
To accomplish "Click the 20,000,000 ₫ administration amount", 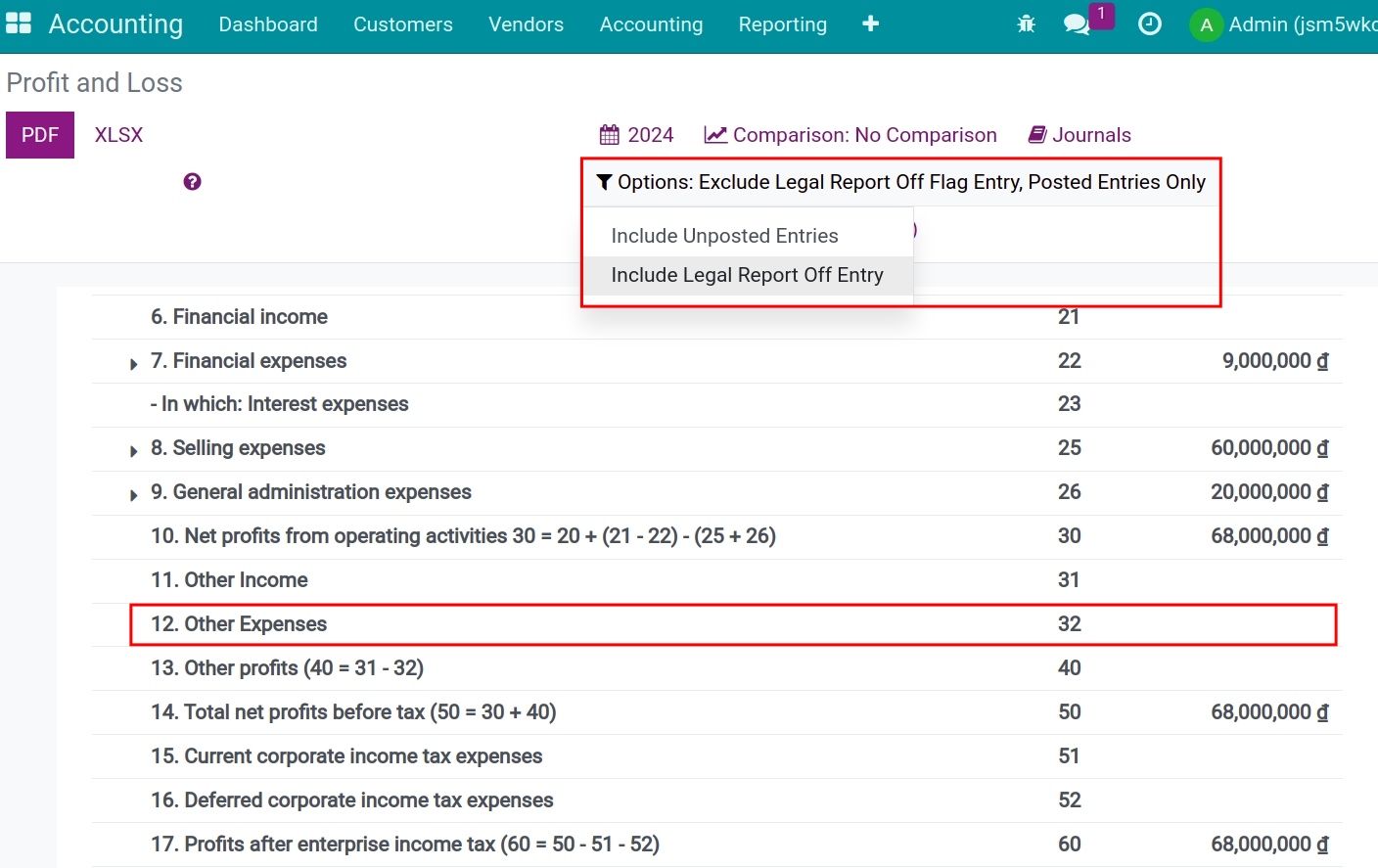I will tap(1269, 492).
